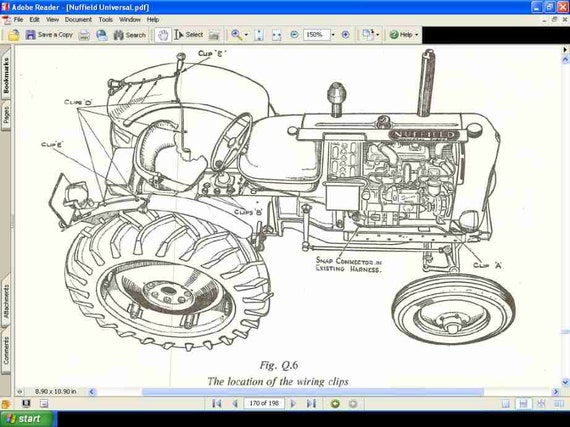Open the Window menu
Image resolution: width=570 pixels, height=427 pixels.
coord(130,20)
